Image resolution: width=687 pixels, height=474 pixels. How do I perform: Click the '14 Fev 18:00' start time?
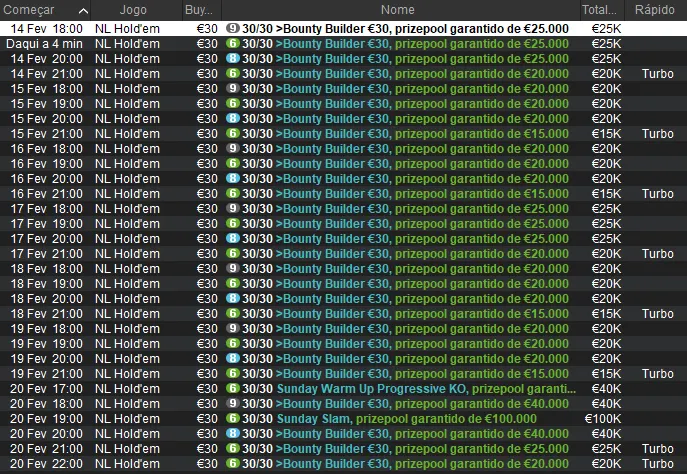[46, 29]
